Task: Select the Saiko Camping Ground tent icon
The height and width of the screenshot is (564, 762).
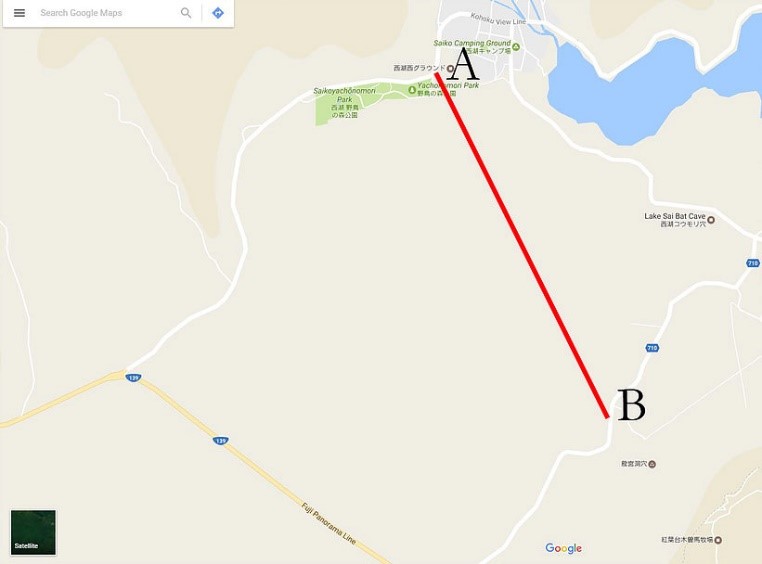Action: [516, 47]
